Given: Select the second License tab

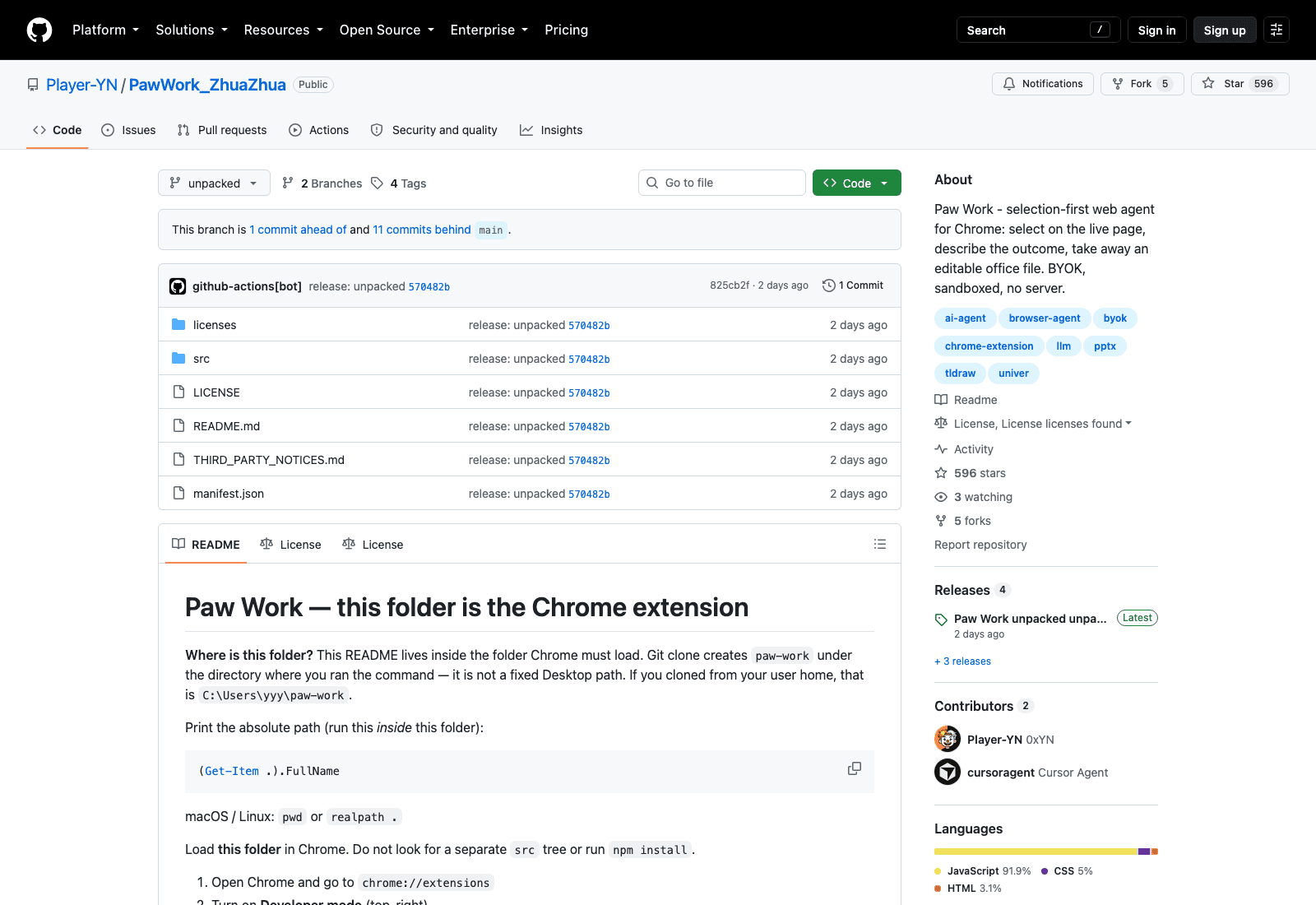Looking at the screenshot, I should (373, 544).
